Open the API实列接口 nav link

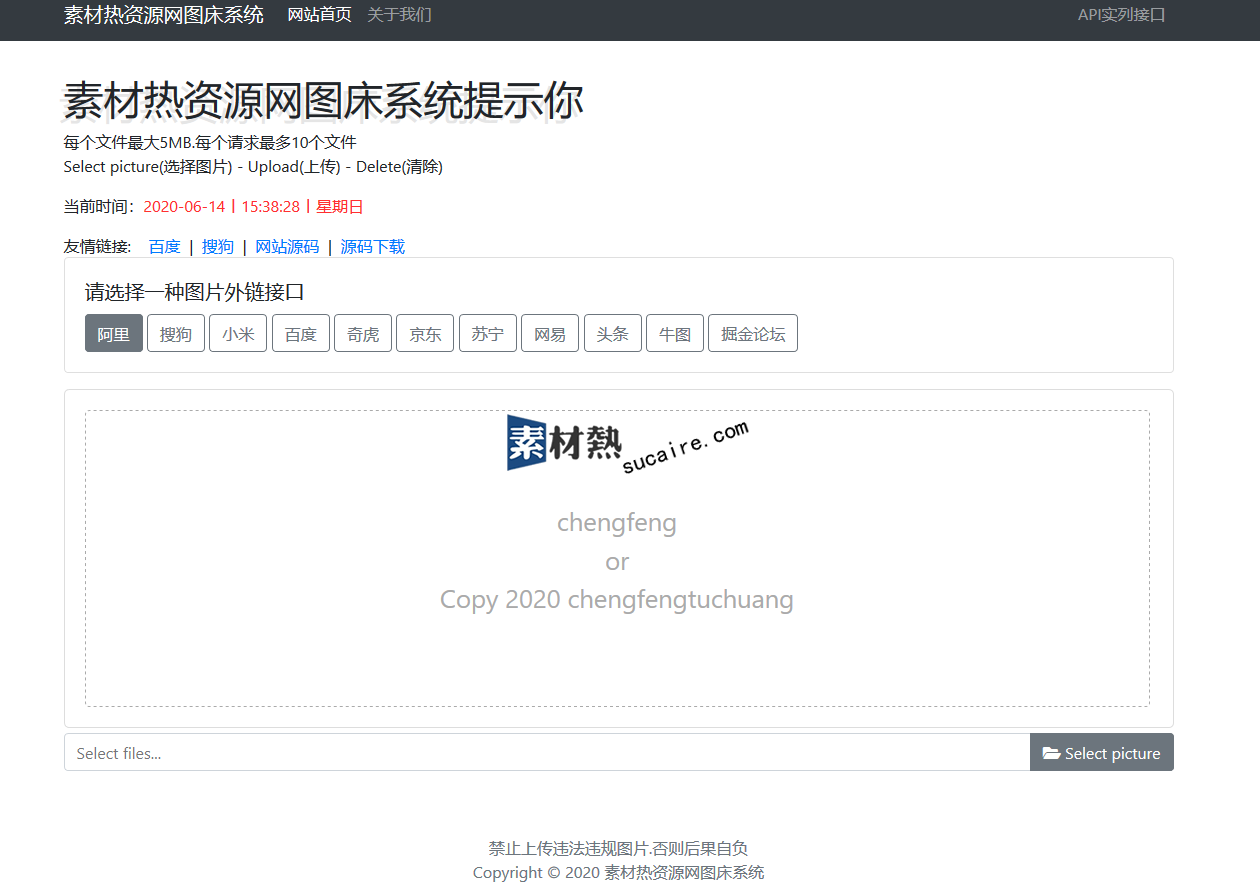1122,15
